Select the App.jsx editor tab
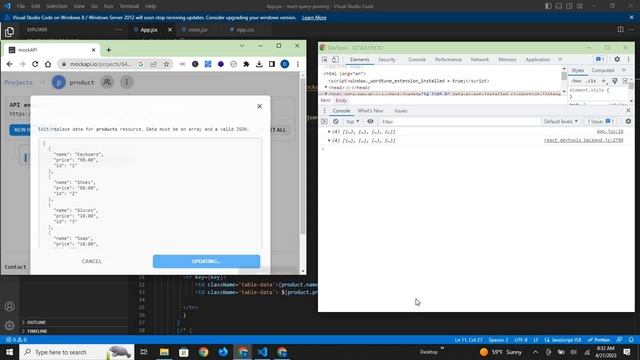Image resolution: width=640 pixels, height=360 pixels. pyautogui.click(x=149, y=30)
